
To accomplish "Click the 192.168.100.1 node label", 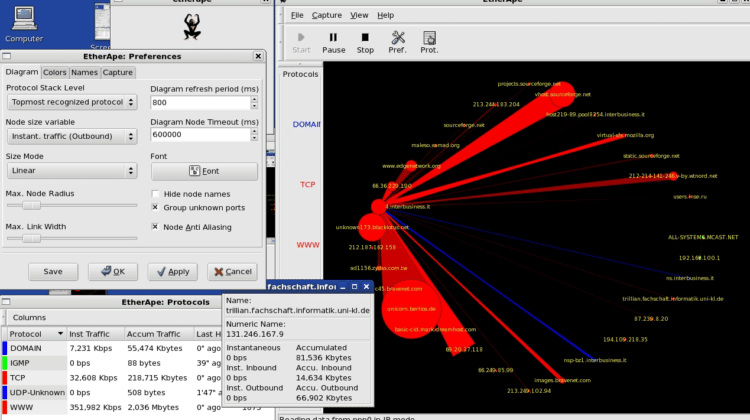I will [699, 258].
